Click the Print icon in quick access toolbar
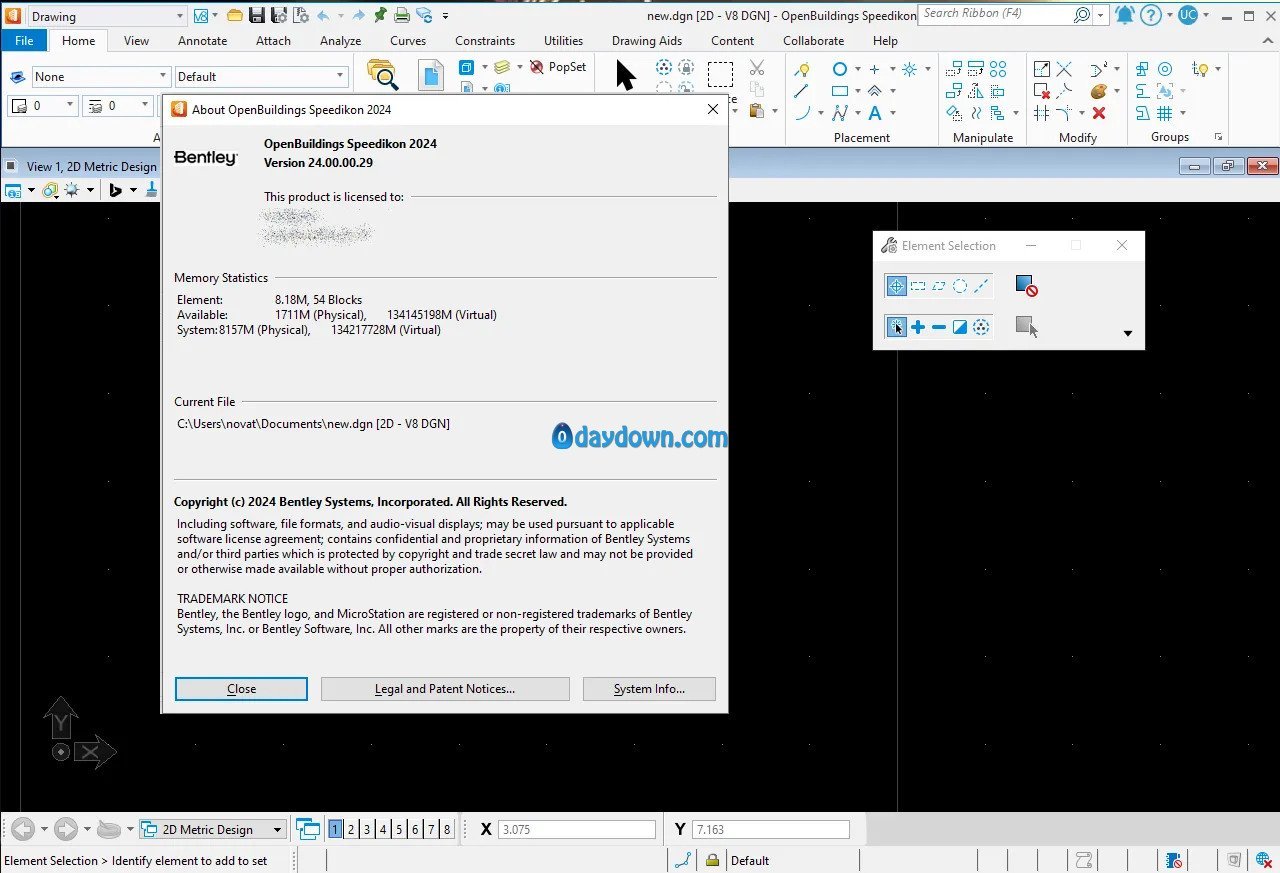This screenshot has height=873, width=1280. click(x=402, y=15)
